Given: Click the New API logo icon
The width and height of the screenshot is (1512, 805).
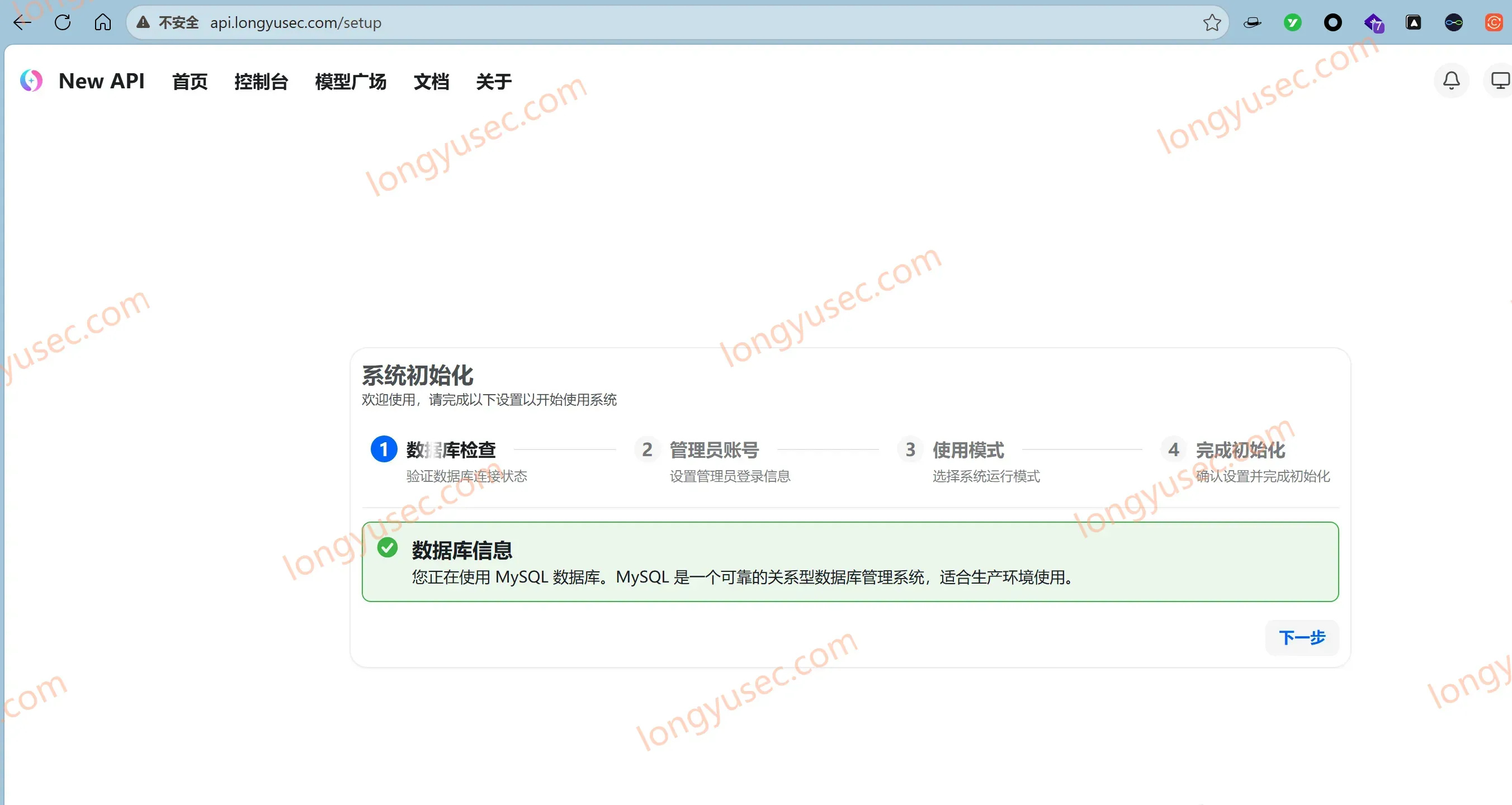Looking at the screenshot, I should pyautogui.click(x=31, y=80).
